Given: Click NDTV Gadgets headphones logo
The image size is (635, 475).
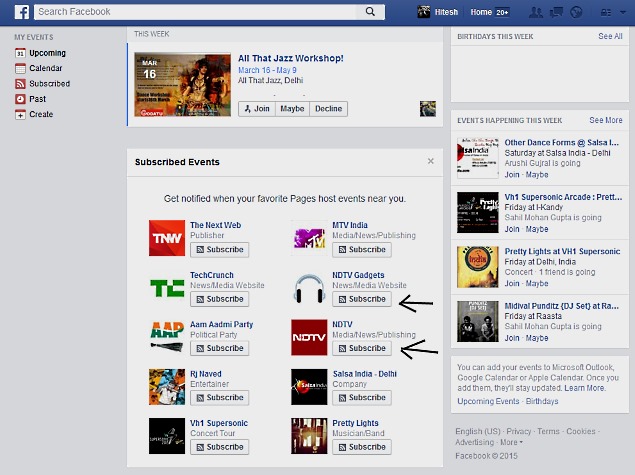Looking at the screenshot, I should pyautogui.click(x=309, y=288).
